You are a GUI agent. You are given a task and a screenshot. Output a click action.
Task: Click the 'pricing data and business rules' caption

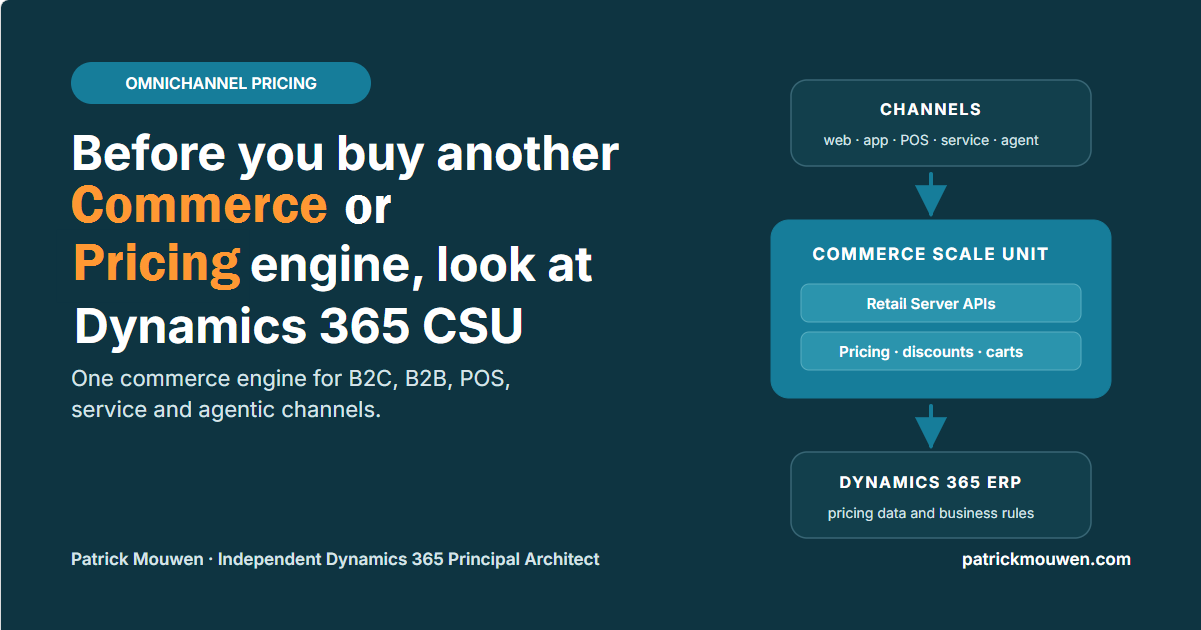(931, 513)
